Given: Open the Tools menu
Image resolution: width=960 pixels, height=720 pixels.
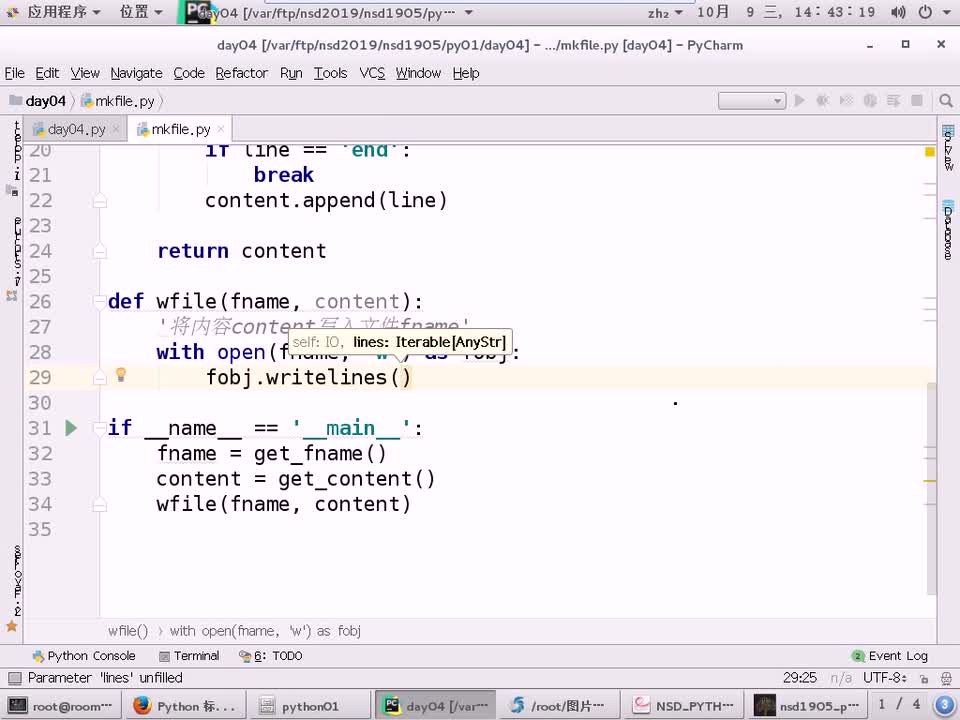Looking at the screenshot, I should [331, 73].
